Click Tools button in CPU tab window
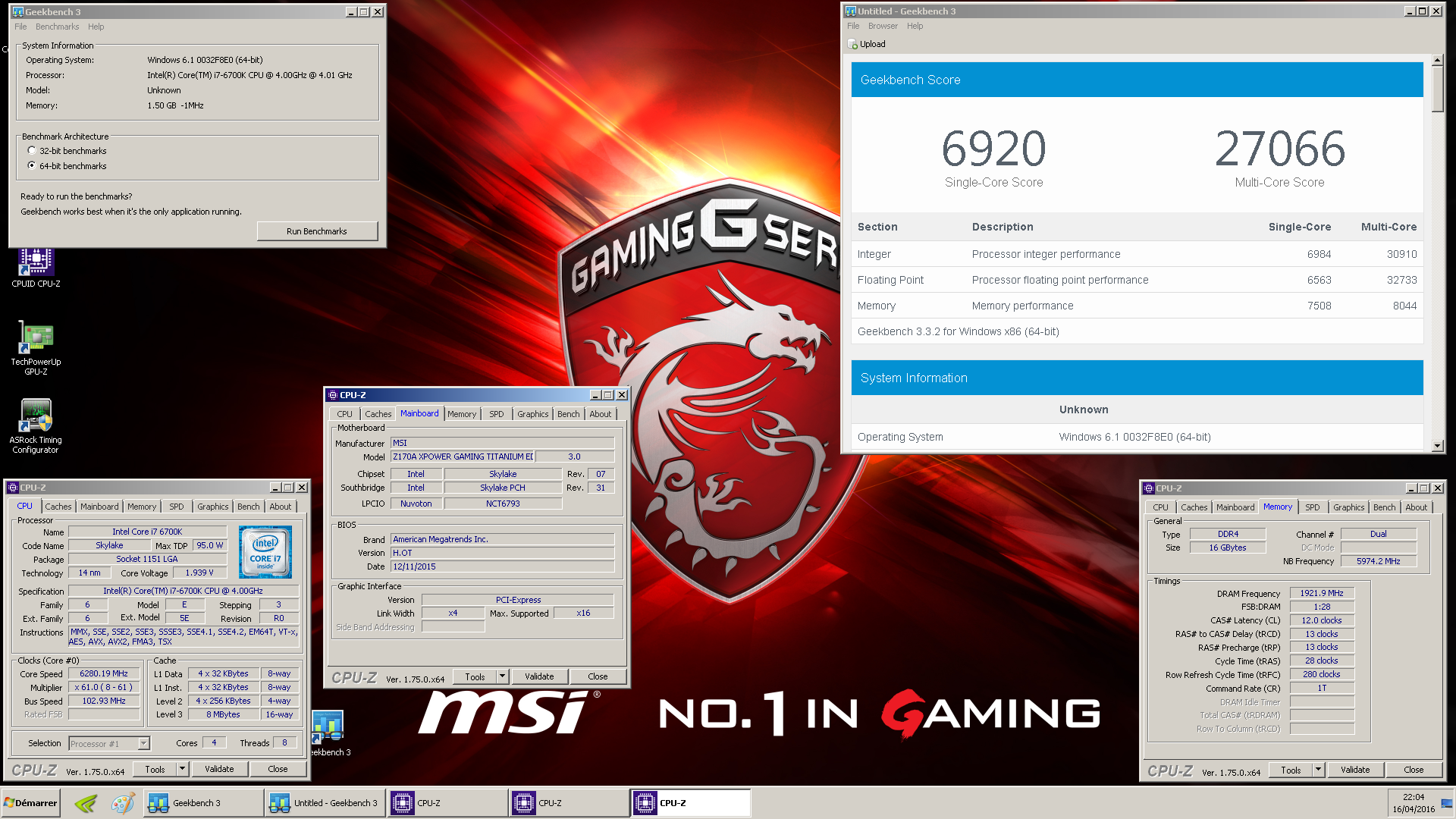 [x=155, y=769]
